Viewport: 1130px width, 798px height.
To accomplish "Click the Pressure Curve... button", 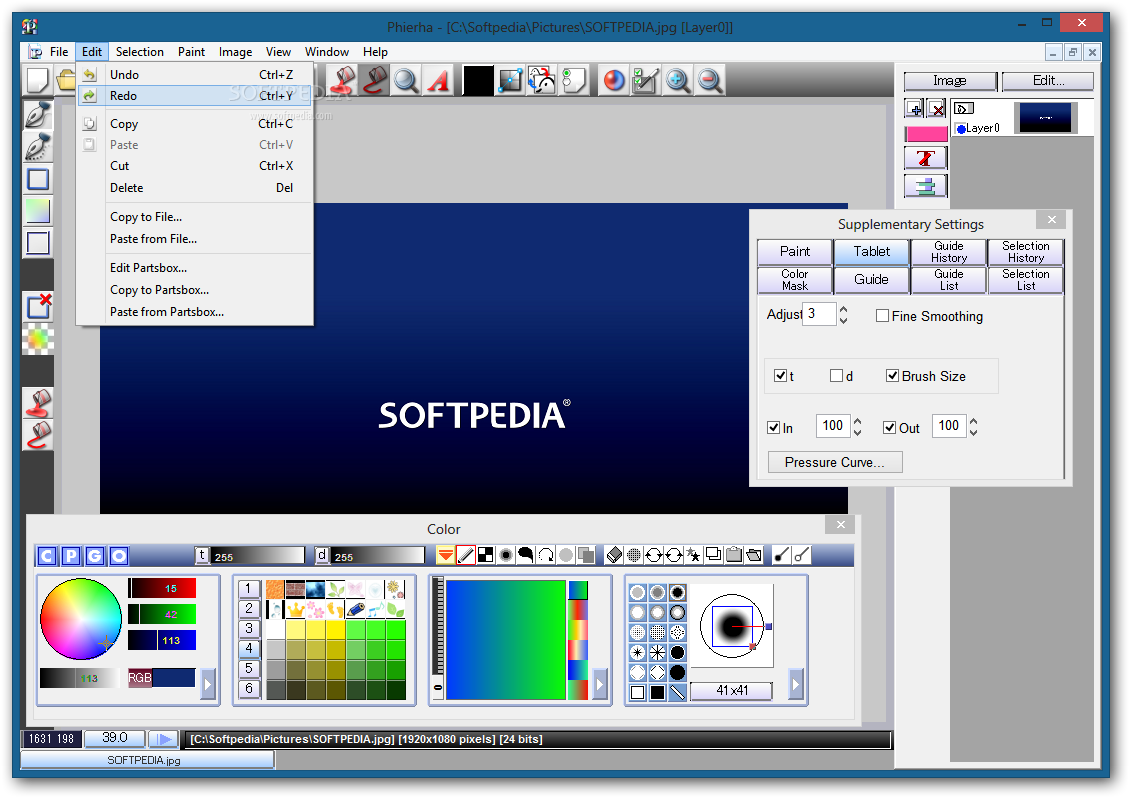I will coord(835,462).
